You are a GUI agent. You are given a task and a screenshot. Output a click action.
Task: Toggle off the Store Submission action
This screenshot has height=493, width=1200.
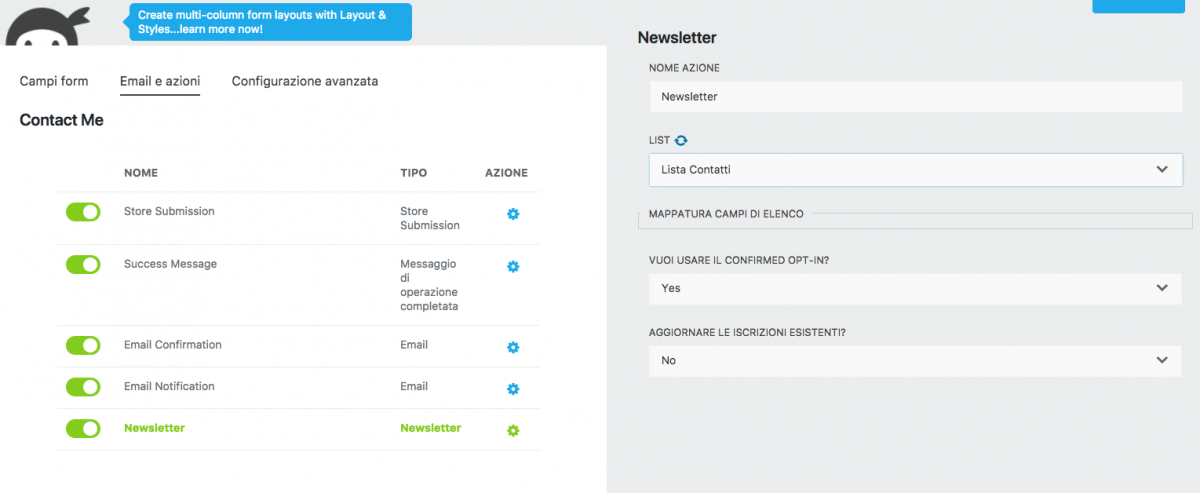(83, 212)
